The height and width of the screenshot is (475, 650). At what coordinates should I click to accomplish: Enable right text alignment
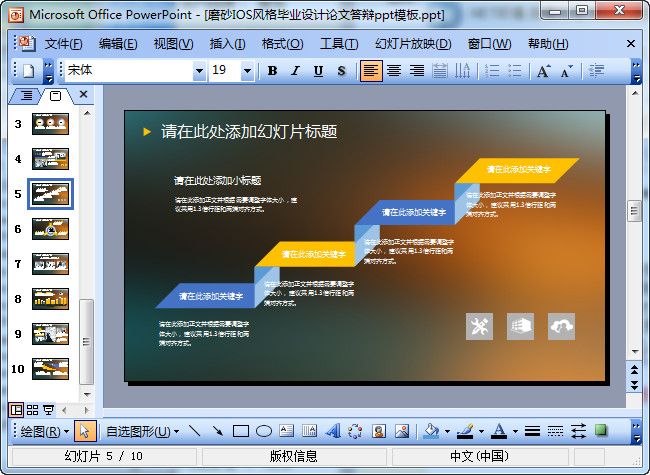click(x=417, y=71)
